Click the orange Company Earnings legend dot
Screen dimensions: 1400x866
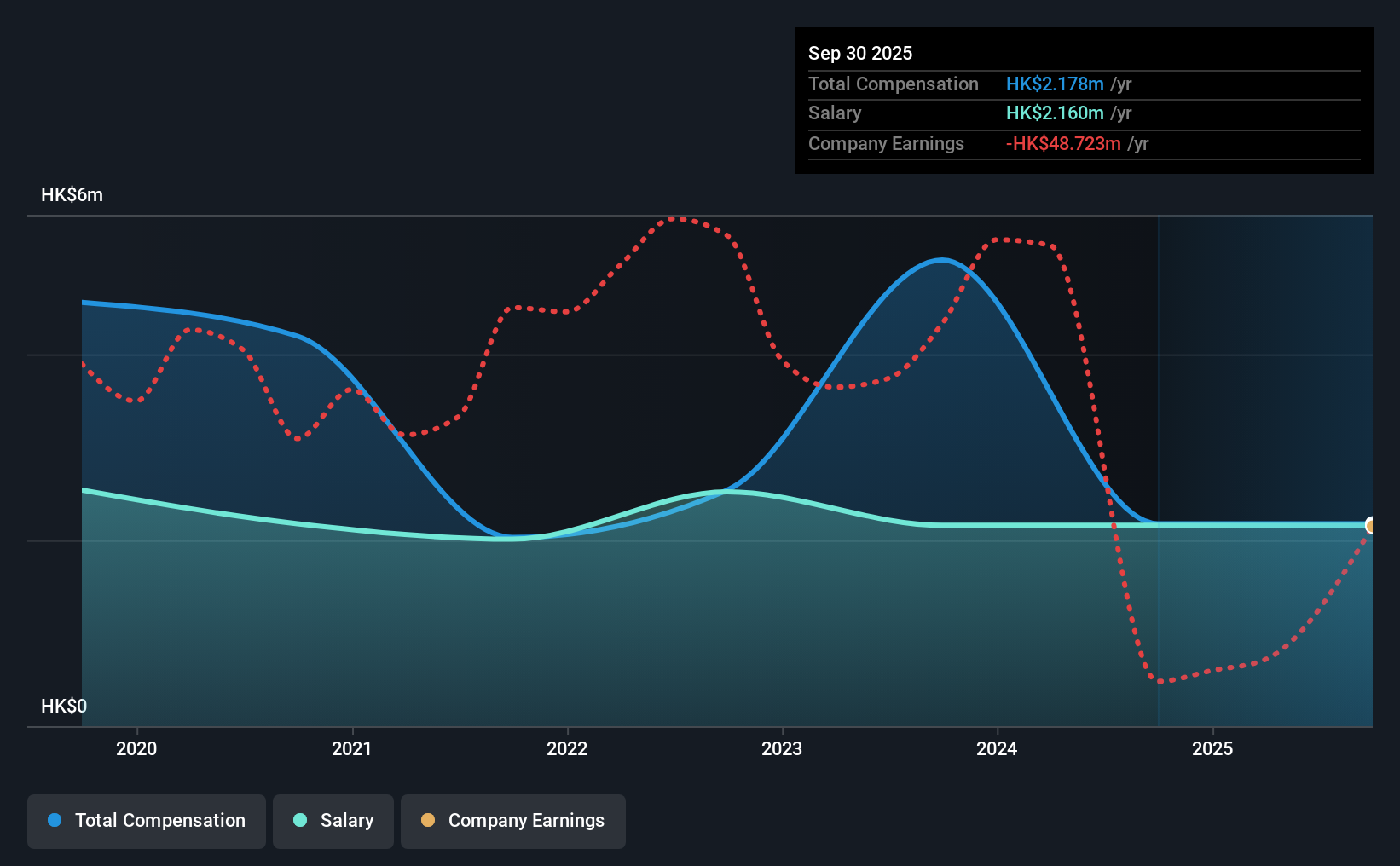428,820
